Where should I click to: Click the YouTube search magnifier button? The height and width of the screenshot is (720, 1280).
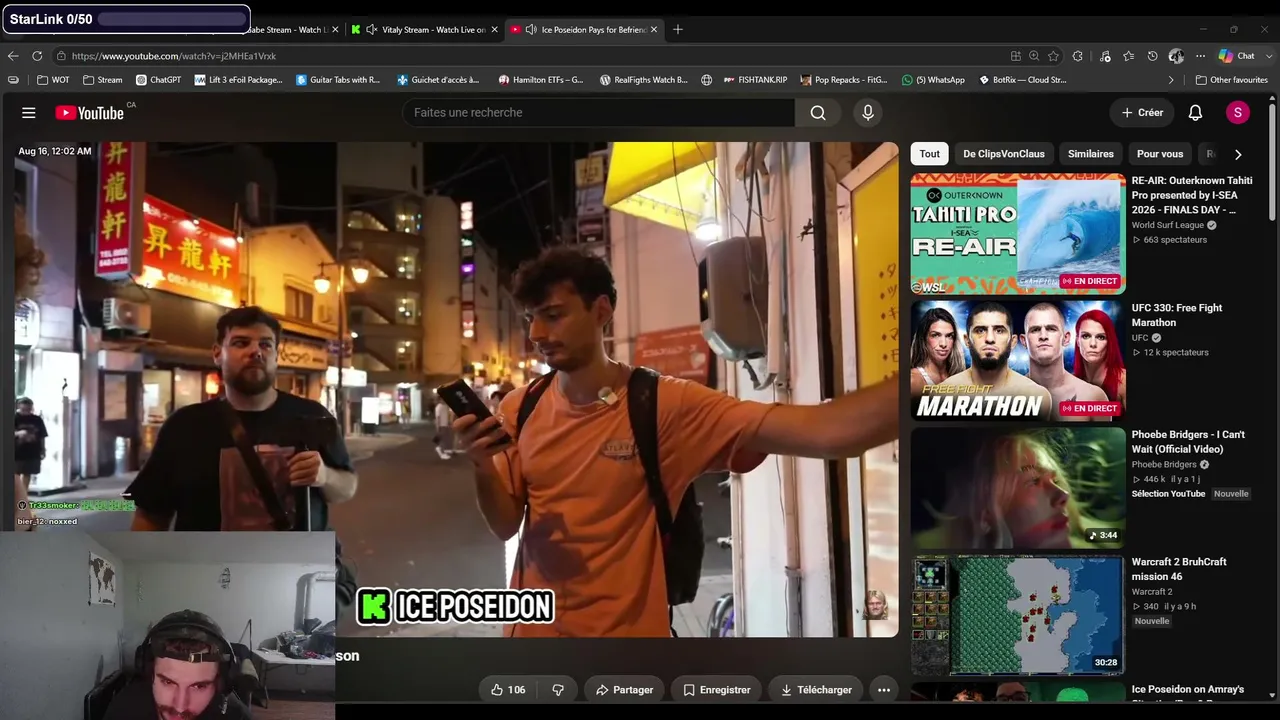(818, 113)
